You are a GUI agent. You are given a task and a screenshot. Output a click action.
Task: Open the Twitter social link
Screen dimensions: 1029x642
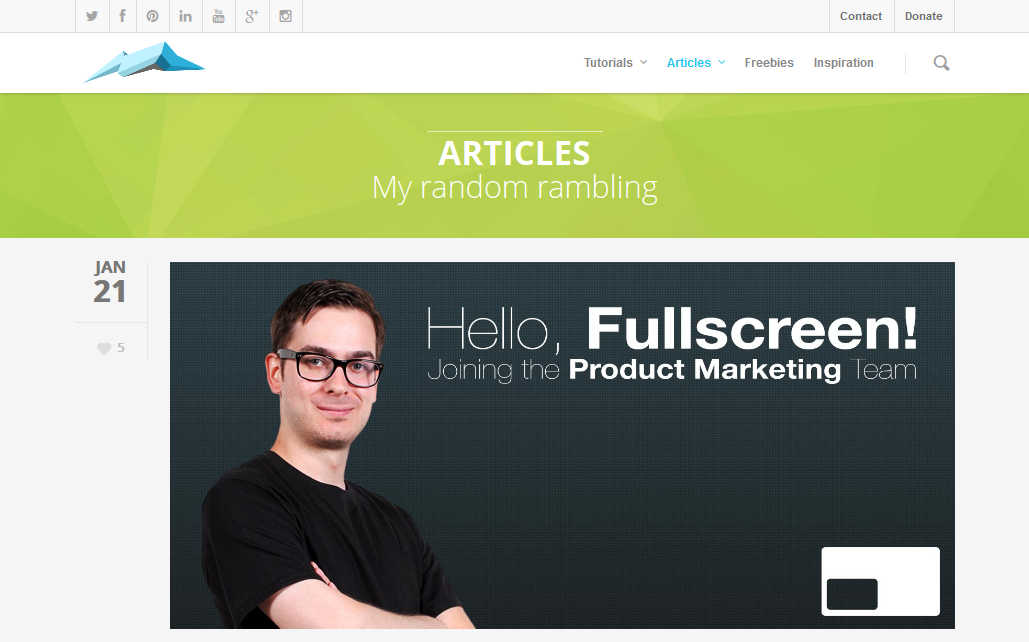pos(92,16)
